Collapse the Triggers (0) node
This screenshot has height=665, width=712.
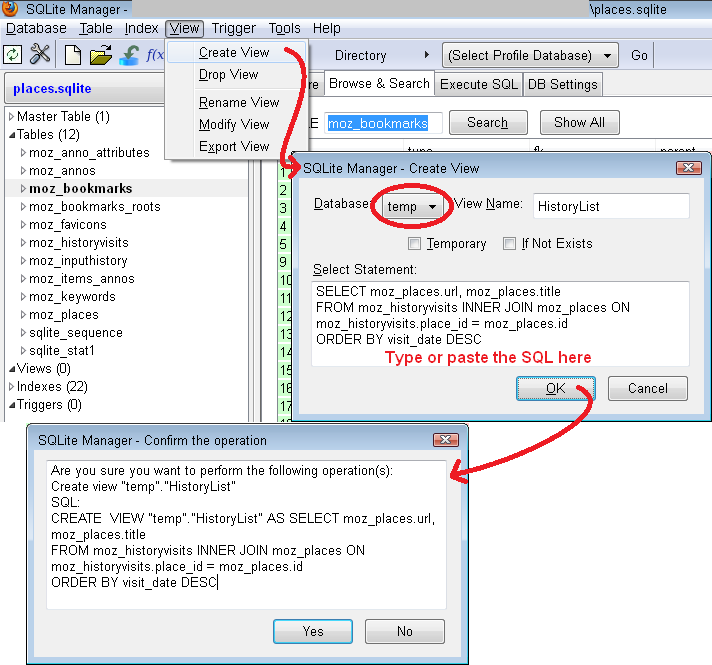[11, 405]
